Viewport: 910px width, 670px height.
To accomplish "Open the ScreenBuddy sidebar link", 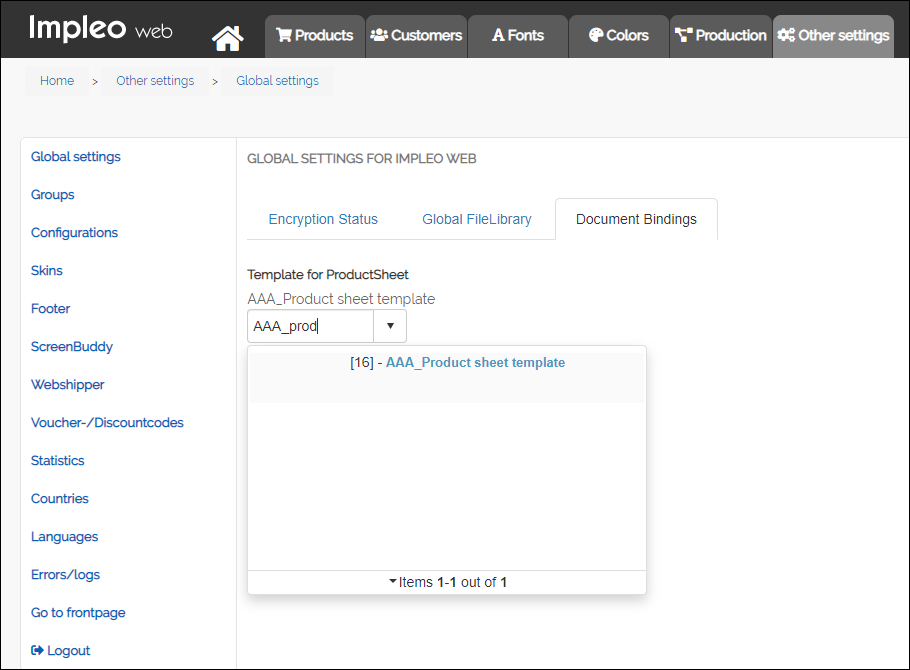I will (x=72, y=347).
